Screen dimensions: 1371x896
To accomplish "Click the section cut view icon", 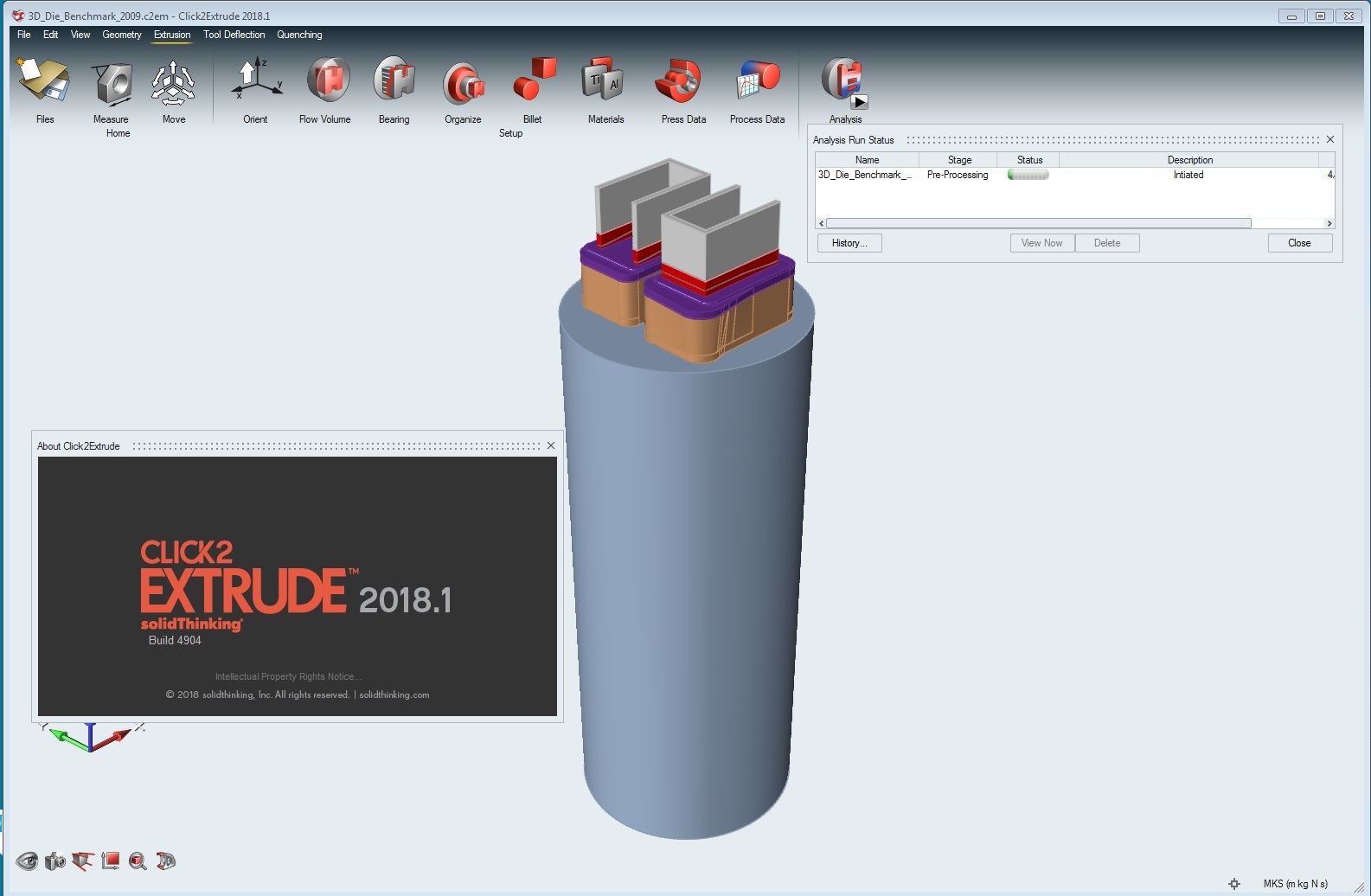I will (x=82, y=861).
